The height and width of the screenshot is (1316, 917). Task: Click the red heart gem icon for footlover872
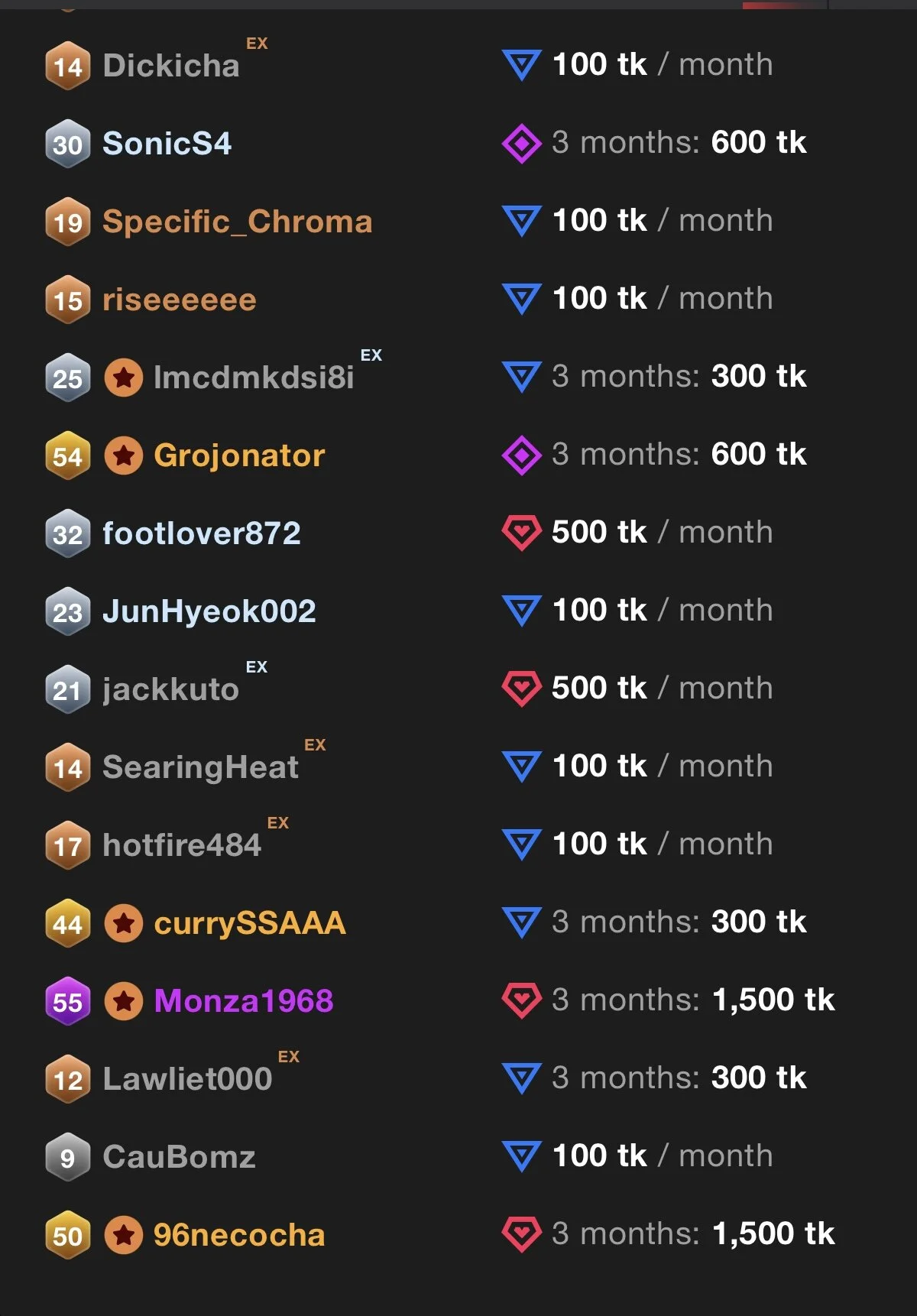tap(522, 533)
